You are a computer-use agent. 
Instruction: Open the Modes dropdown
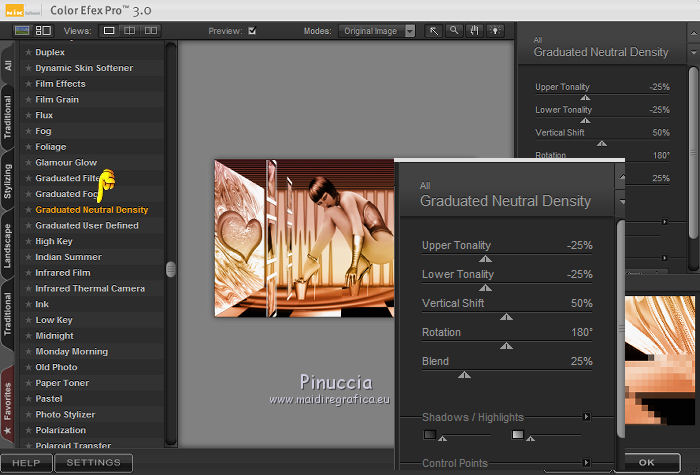(376, 31)
